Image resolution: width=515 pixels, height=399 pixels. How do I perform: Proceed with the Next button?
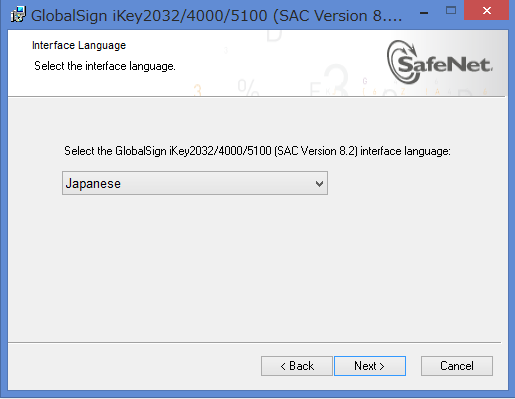[x=370, y=366]
